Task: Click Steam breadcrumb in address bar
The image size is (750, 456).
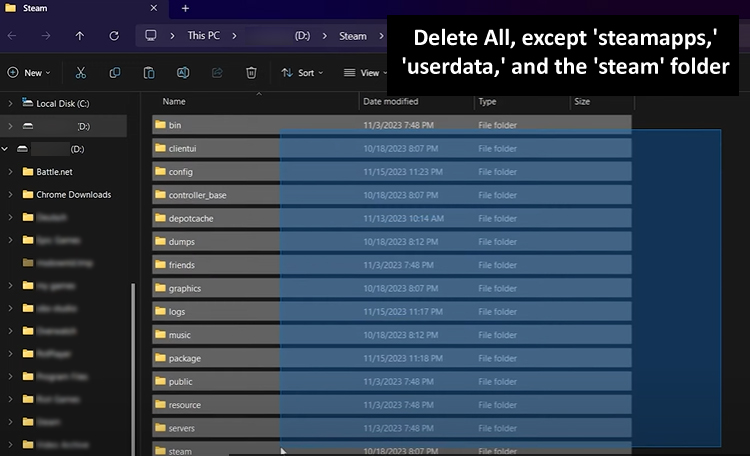Action: click(353, 36)
